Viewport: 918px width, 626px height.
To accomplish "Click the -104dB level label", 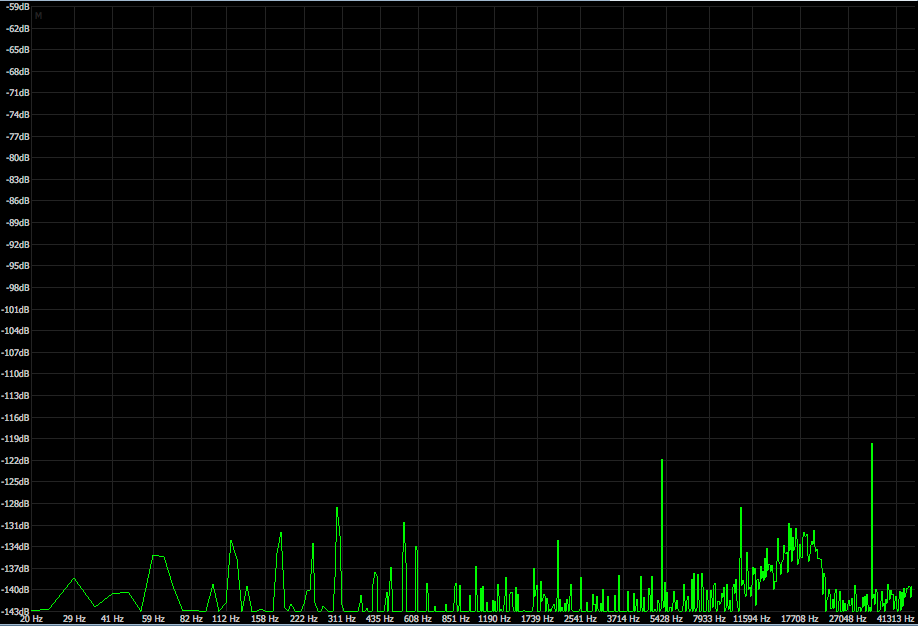I will (x=16, y=330).
